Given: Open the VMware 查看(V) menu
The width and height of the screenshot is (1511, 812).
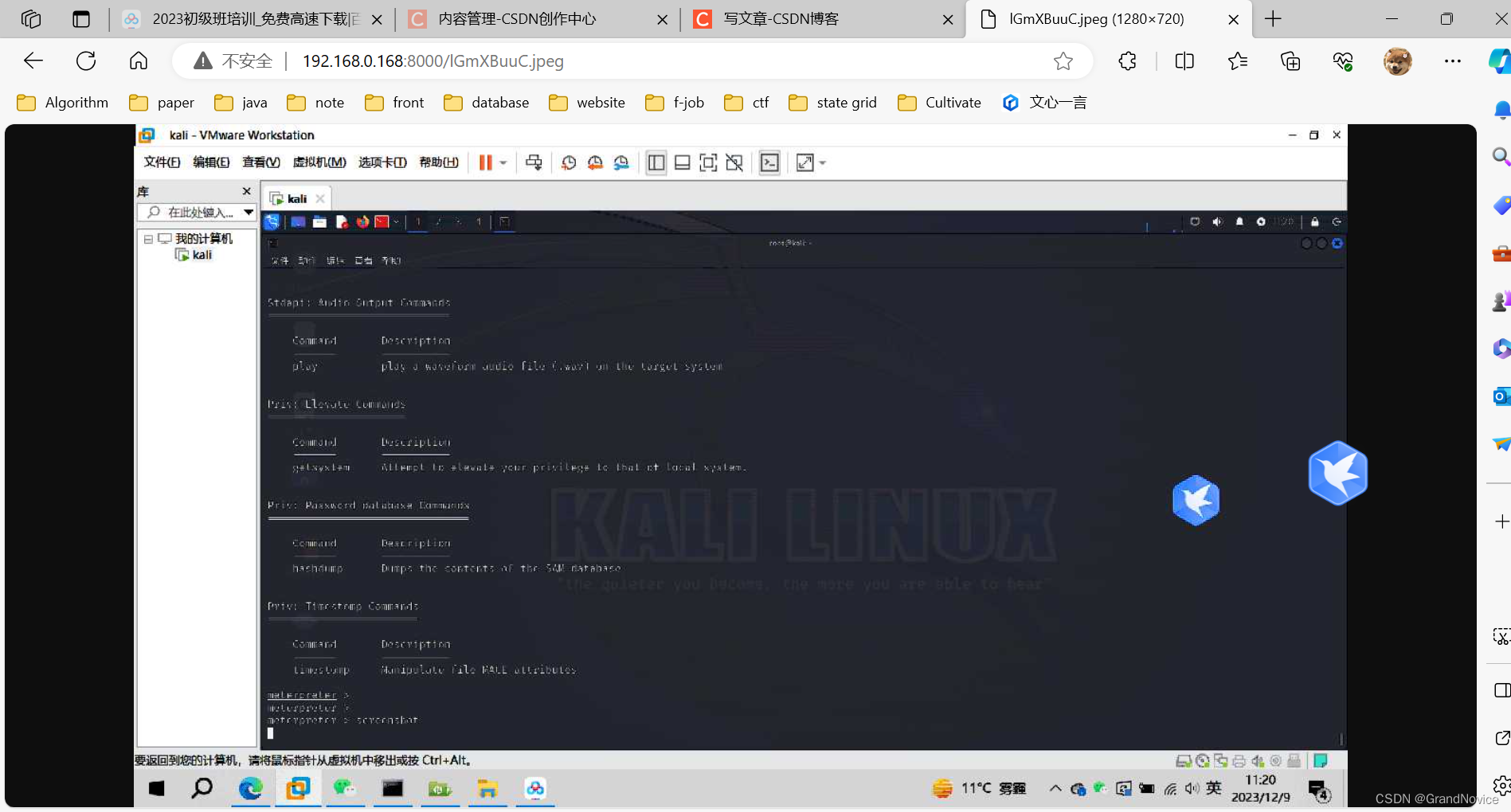Looking at the screenshot, I should point(261,162).
